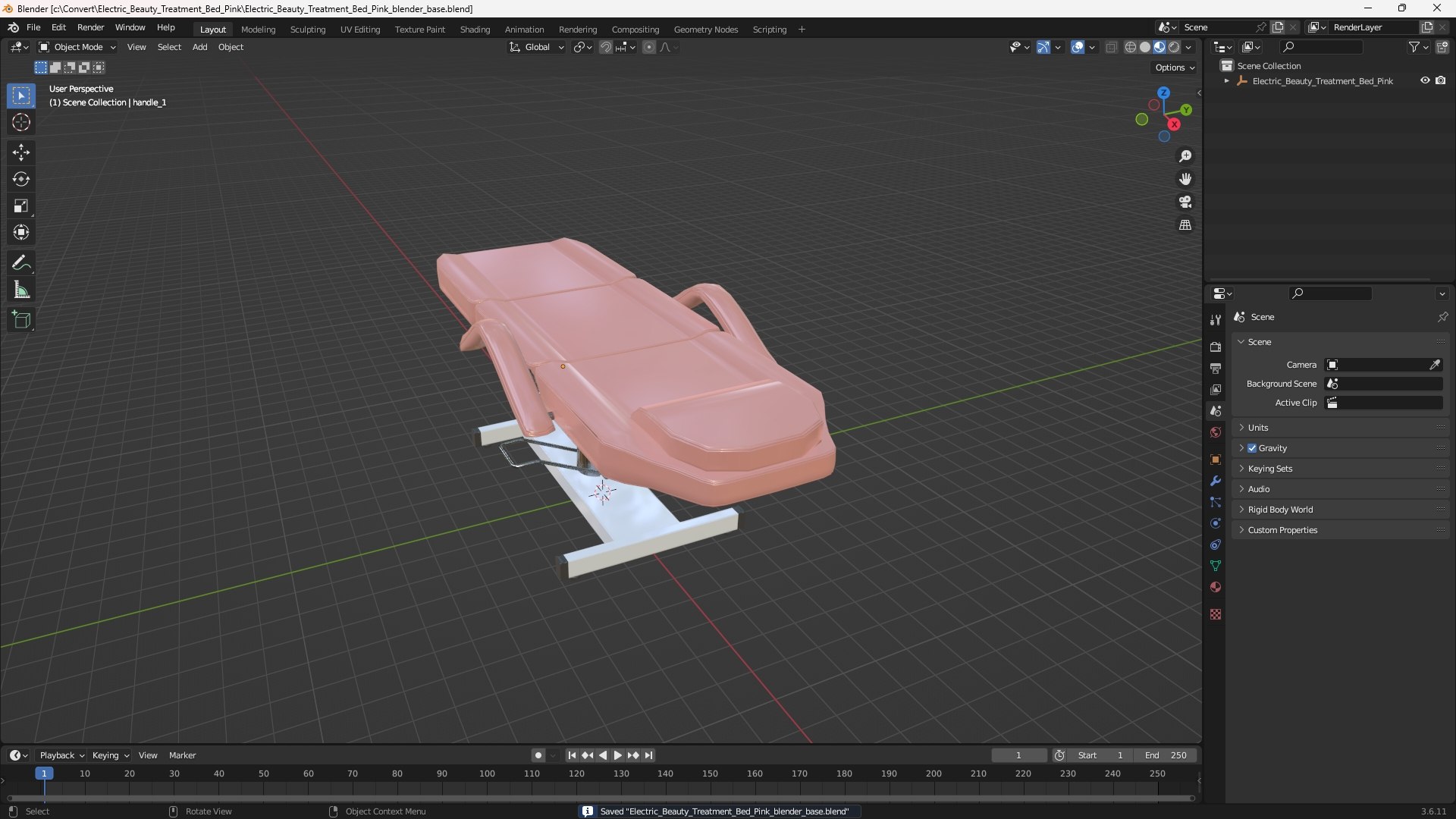Select the Scale tool
This screenshot has height=819, width=1456.
21,206
